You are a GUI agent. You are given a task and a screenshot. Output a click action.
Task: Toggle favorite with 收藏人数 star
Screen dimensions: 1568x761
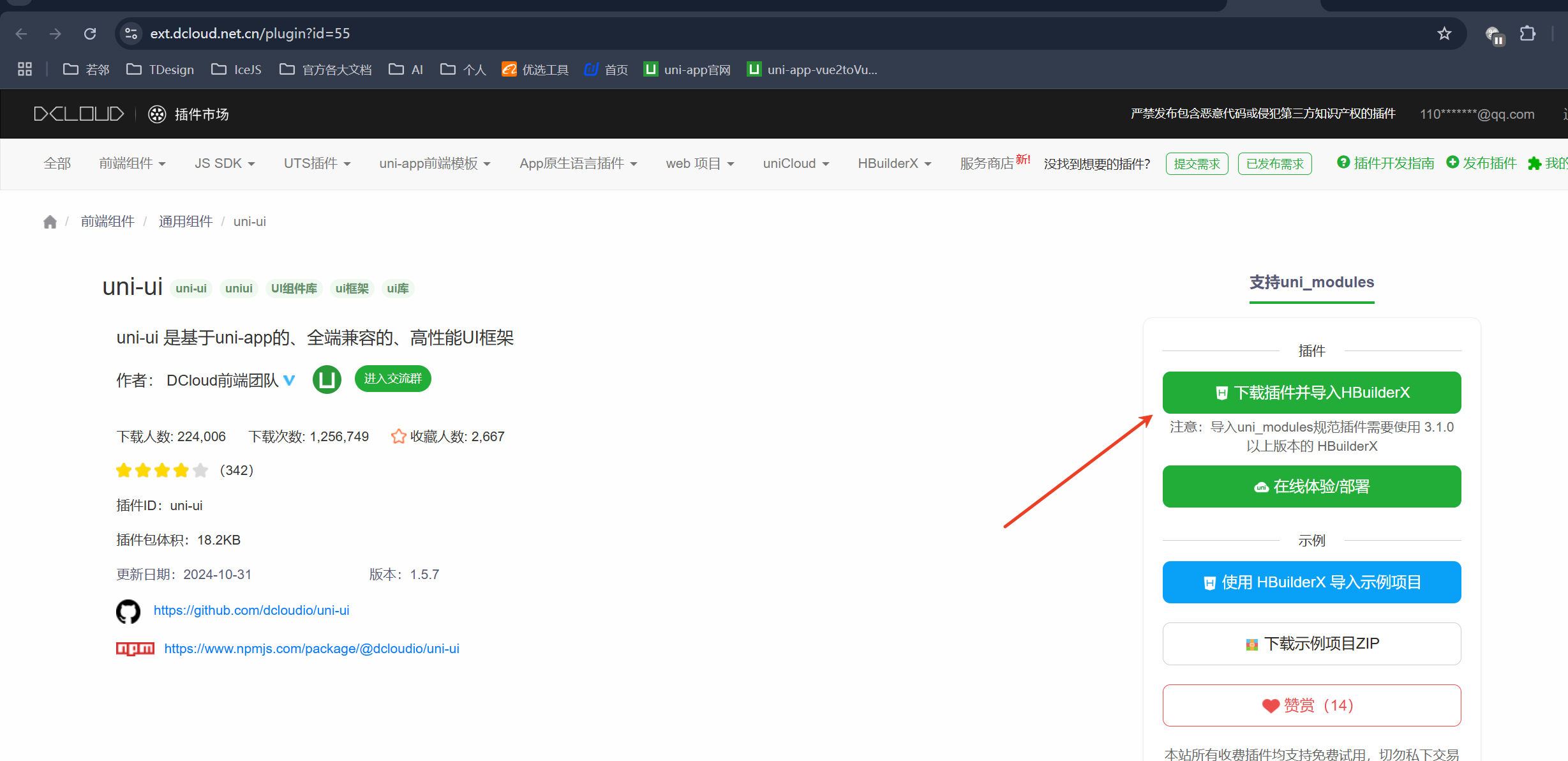click(x=398, y=437)
